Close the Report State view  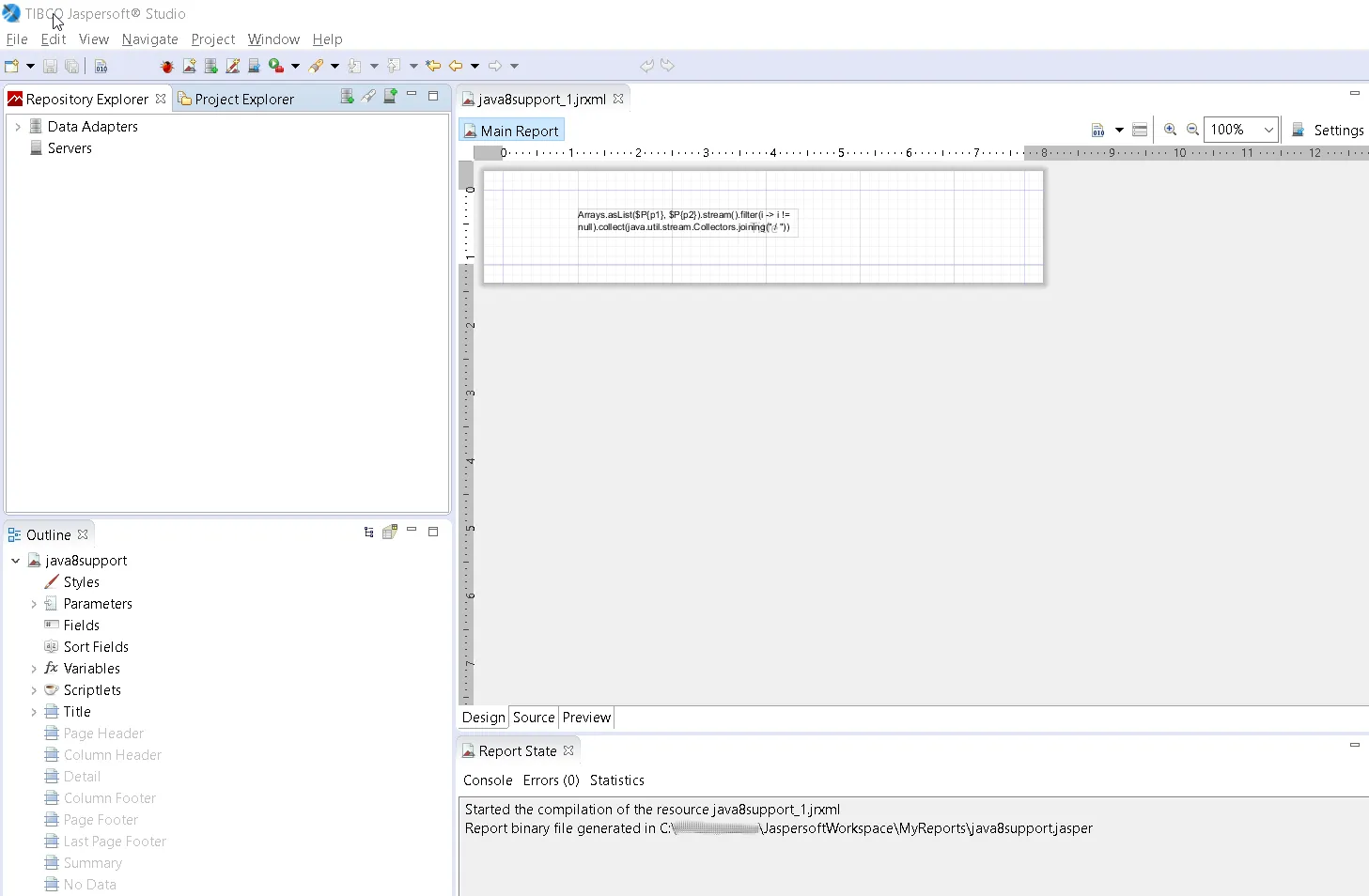click(x=568, y=751)
